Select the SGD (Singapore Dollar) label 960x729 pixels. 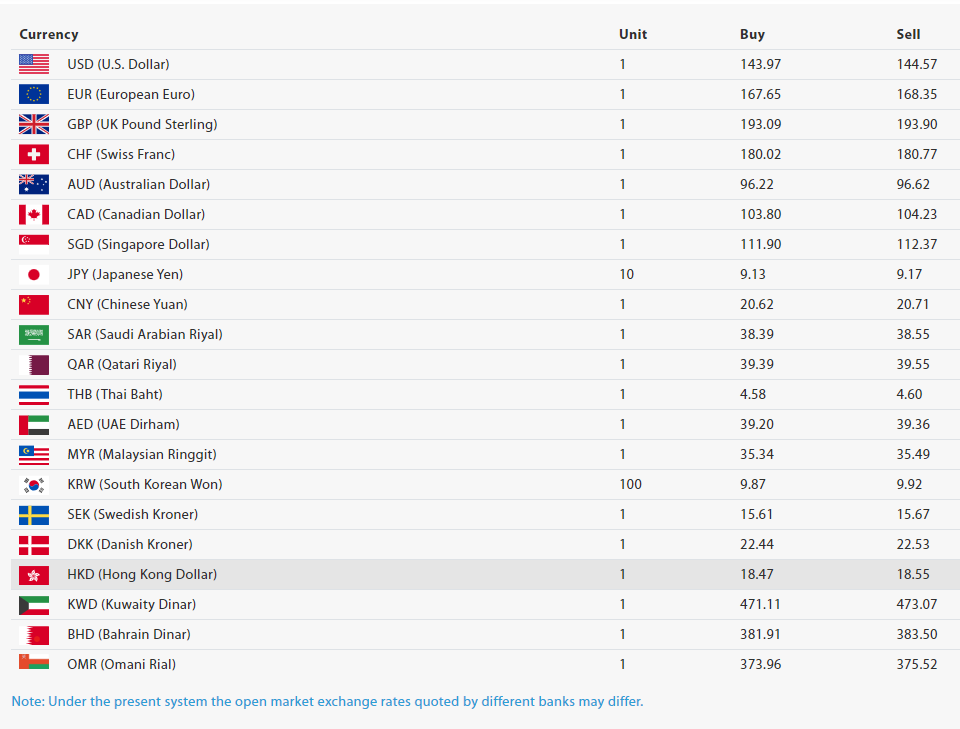tap(138, 244)
